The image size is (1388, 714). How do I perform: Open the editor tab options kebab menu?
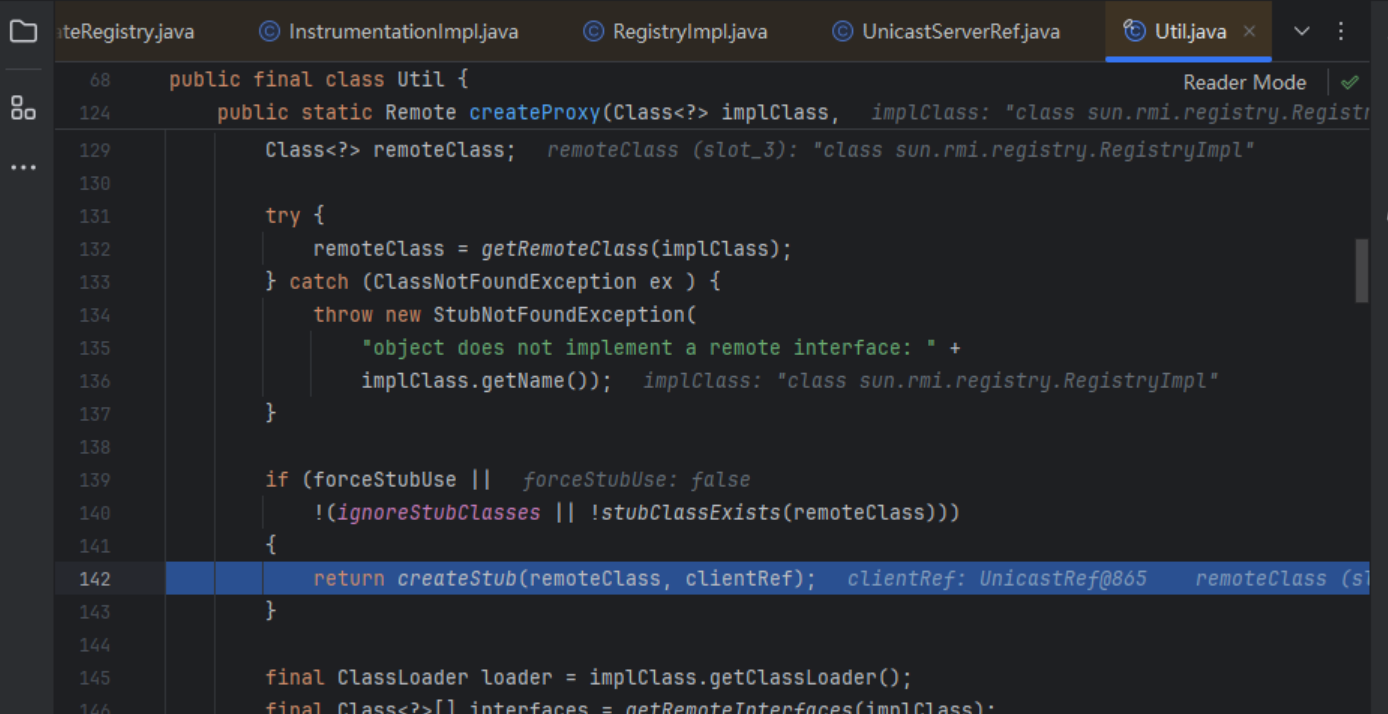pos(1341,31)
